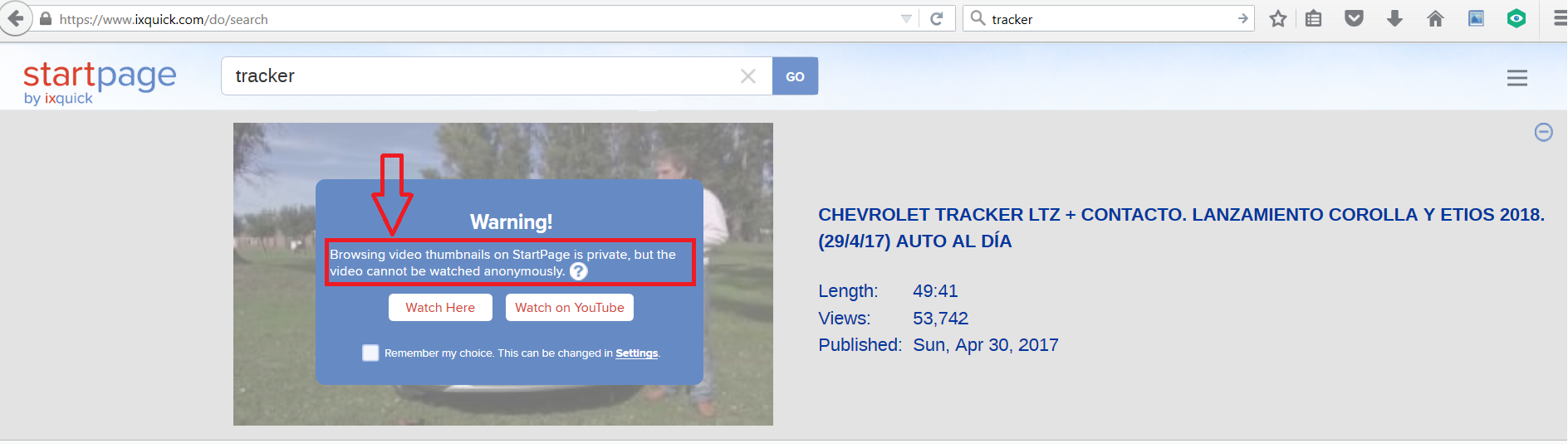Click the Watch Here button
This screenshot has width=1568, height=448.
tap(440, 308)
